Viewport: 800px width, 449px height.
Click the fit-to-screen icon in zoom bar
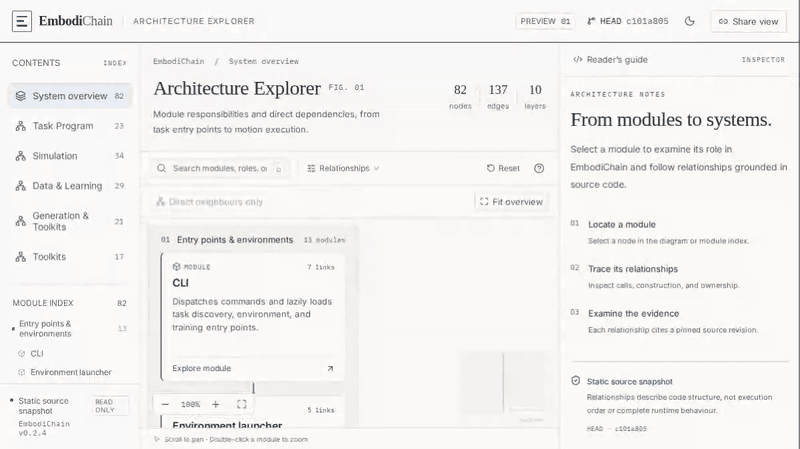[241, 405]
